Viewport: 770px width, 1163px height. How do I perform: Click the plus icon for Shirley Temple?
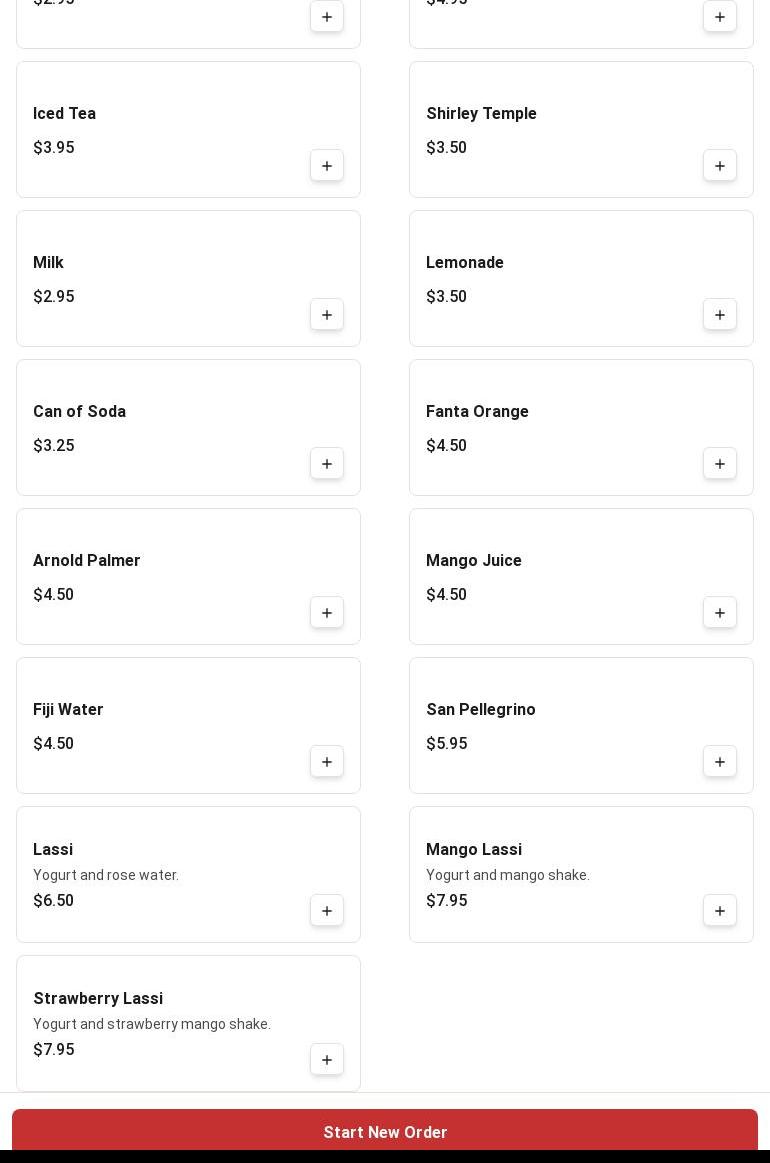point(720,166)
